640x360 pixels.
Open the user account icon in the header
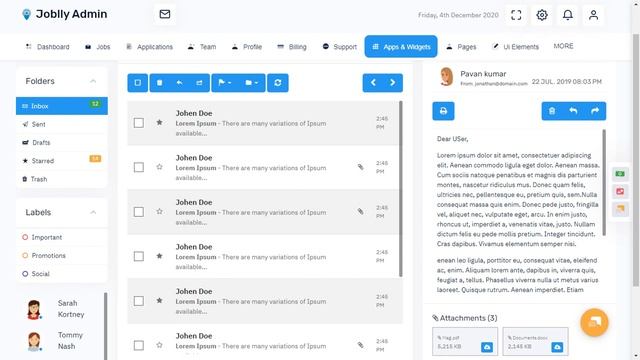[593, 15]
